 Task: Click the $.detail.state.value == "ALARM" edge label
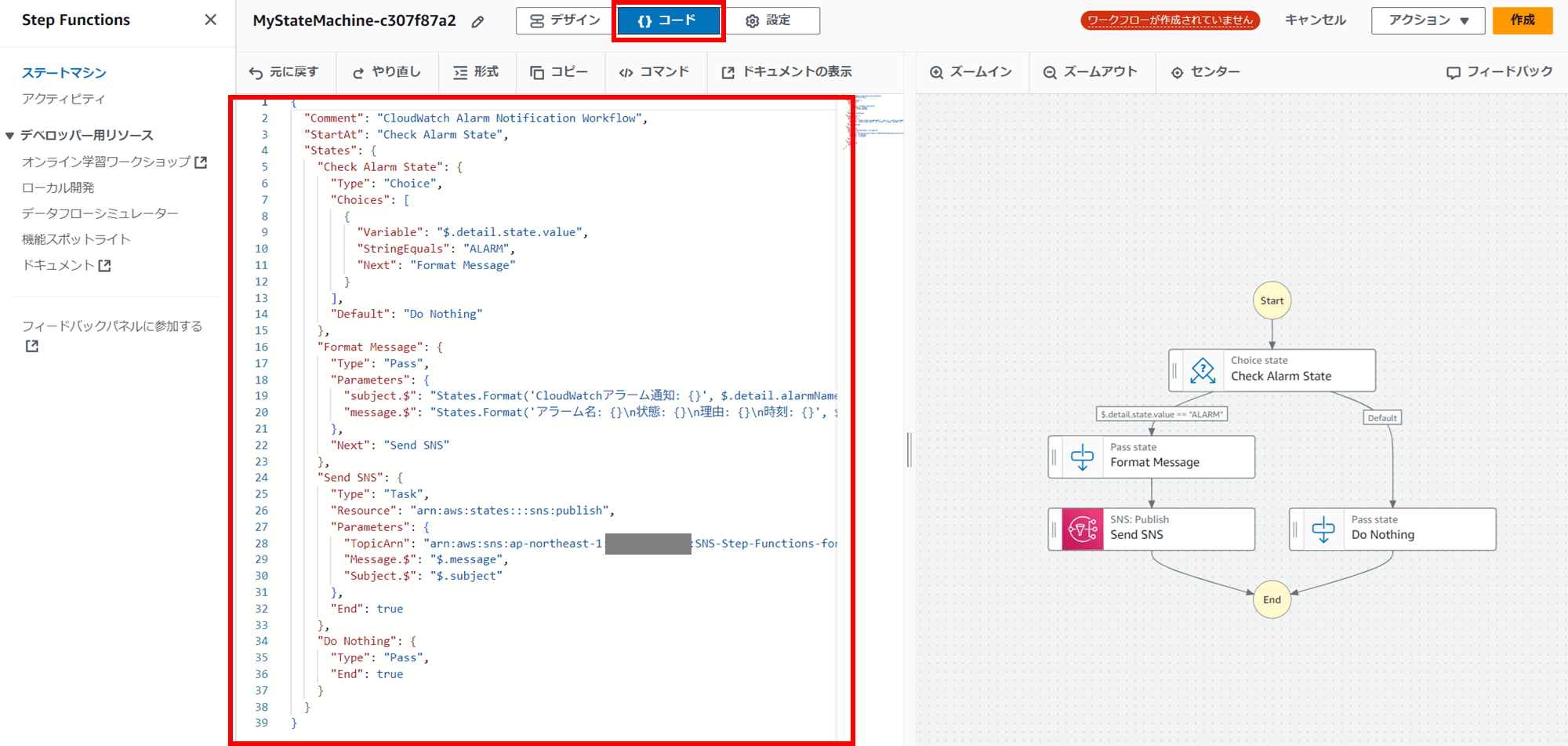pyautogui.click(x=1161, y=414)
